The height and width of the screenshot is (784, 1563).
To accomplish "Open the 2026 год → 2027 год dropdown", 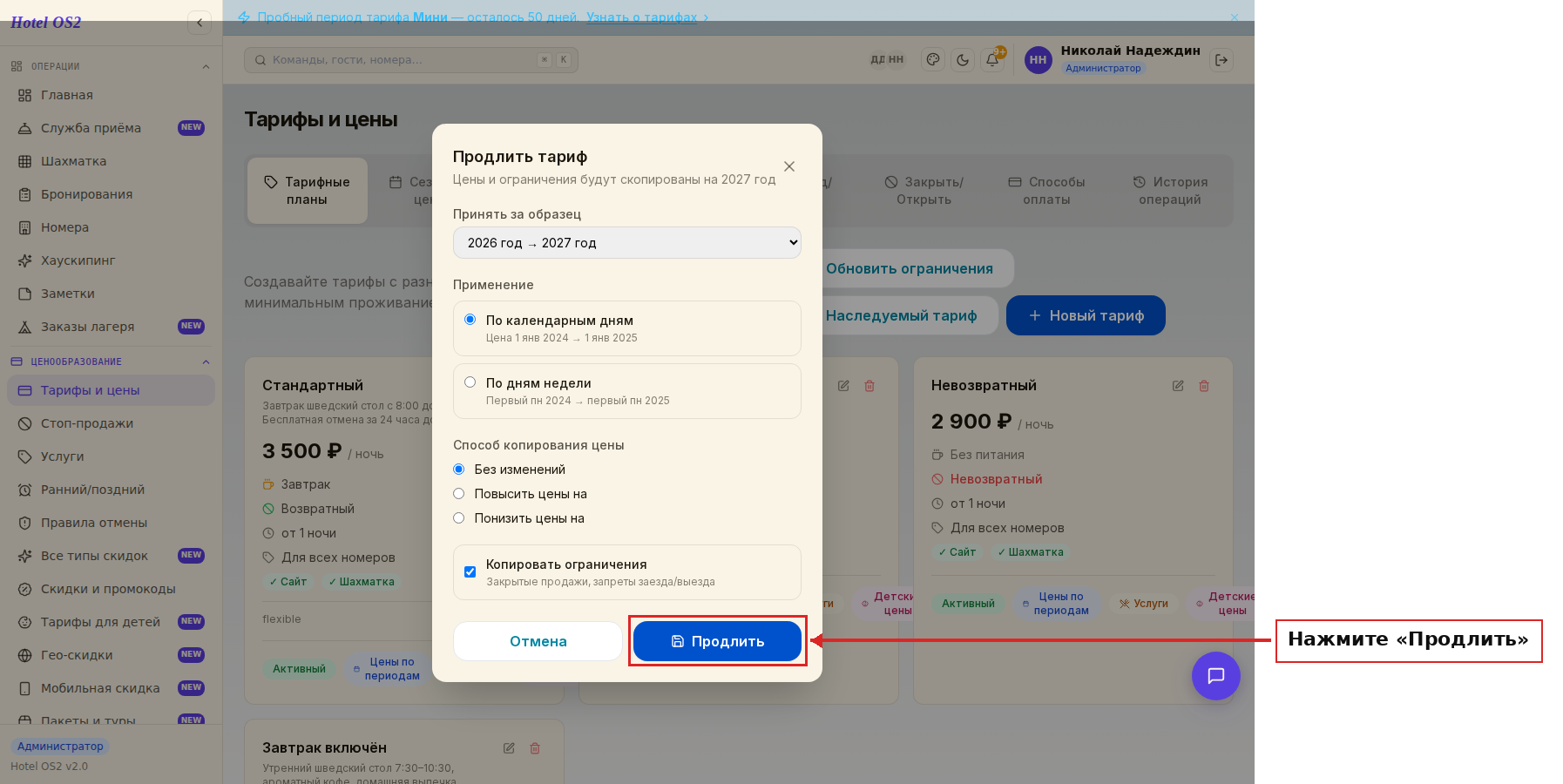I will pyautogui.click(x=627, y=243).
